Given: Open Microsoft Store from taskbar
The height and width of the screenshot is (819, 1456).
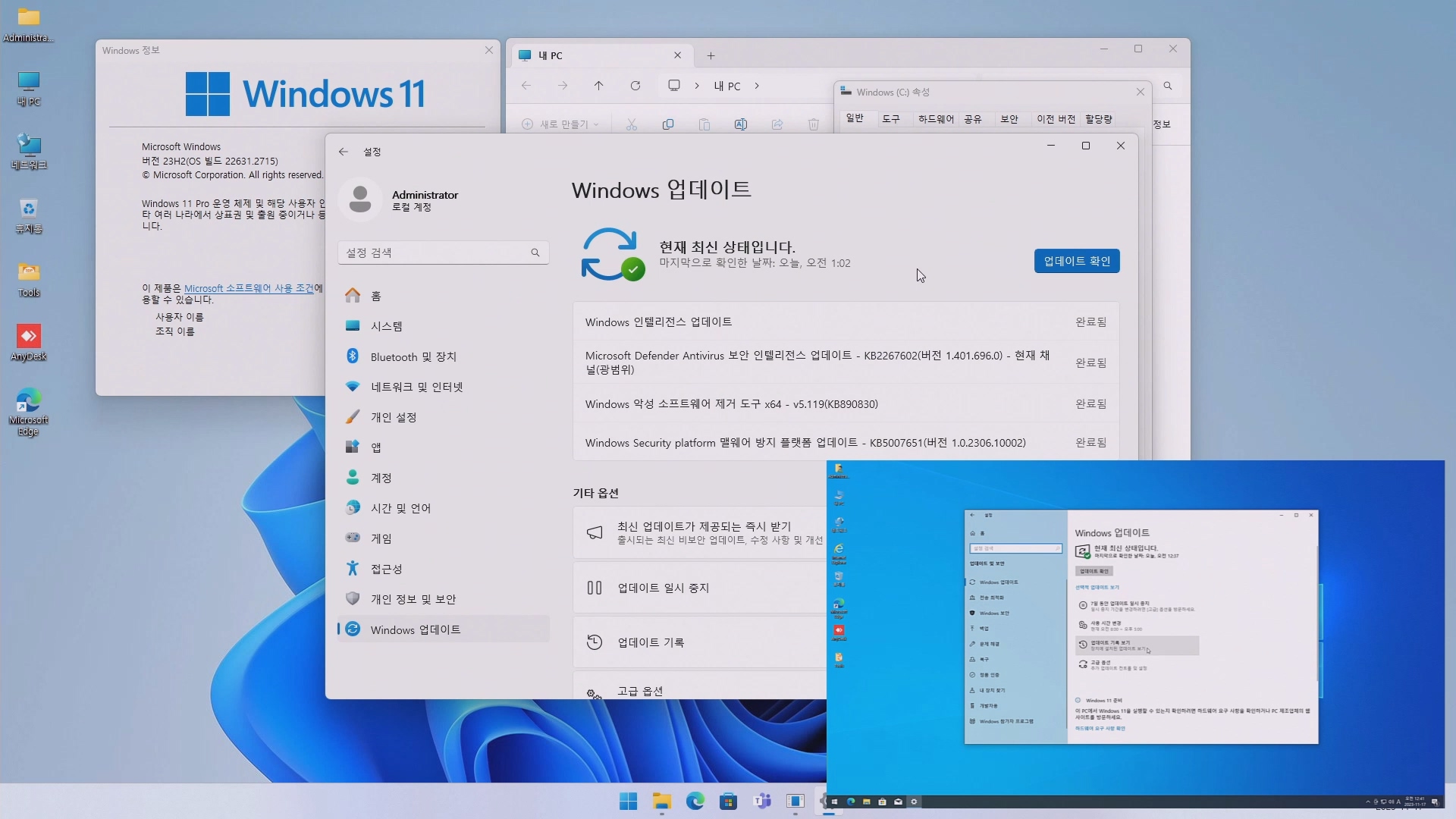Looking at the screenshot, I should pos(729,802).
